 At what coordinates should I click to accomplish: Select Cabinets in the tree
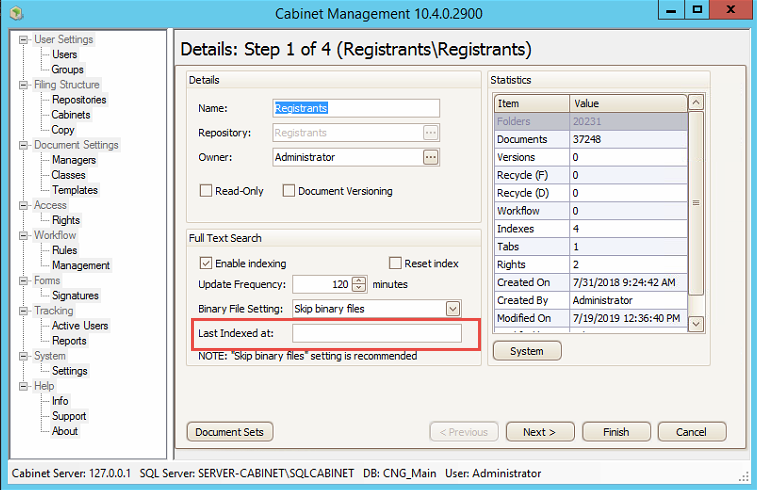71,114
